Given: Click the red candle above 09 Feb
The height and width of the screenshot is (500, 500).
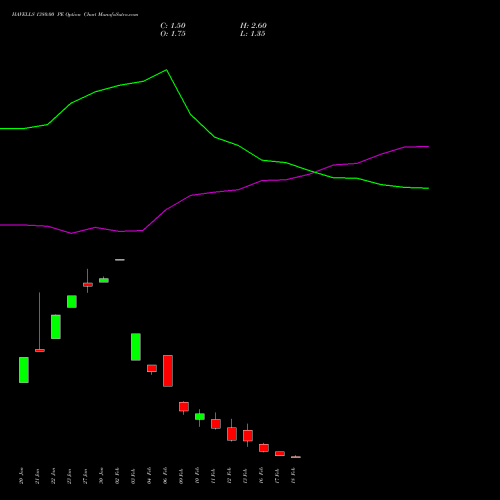Looking at the screenshot, I should [184, 407].
